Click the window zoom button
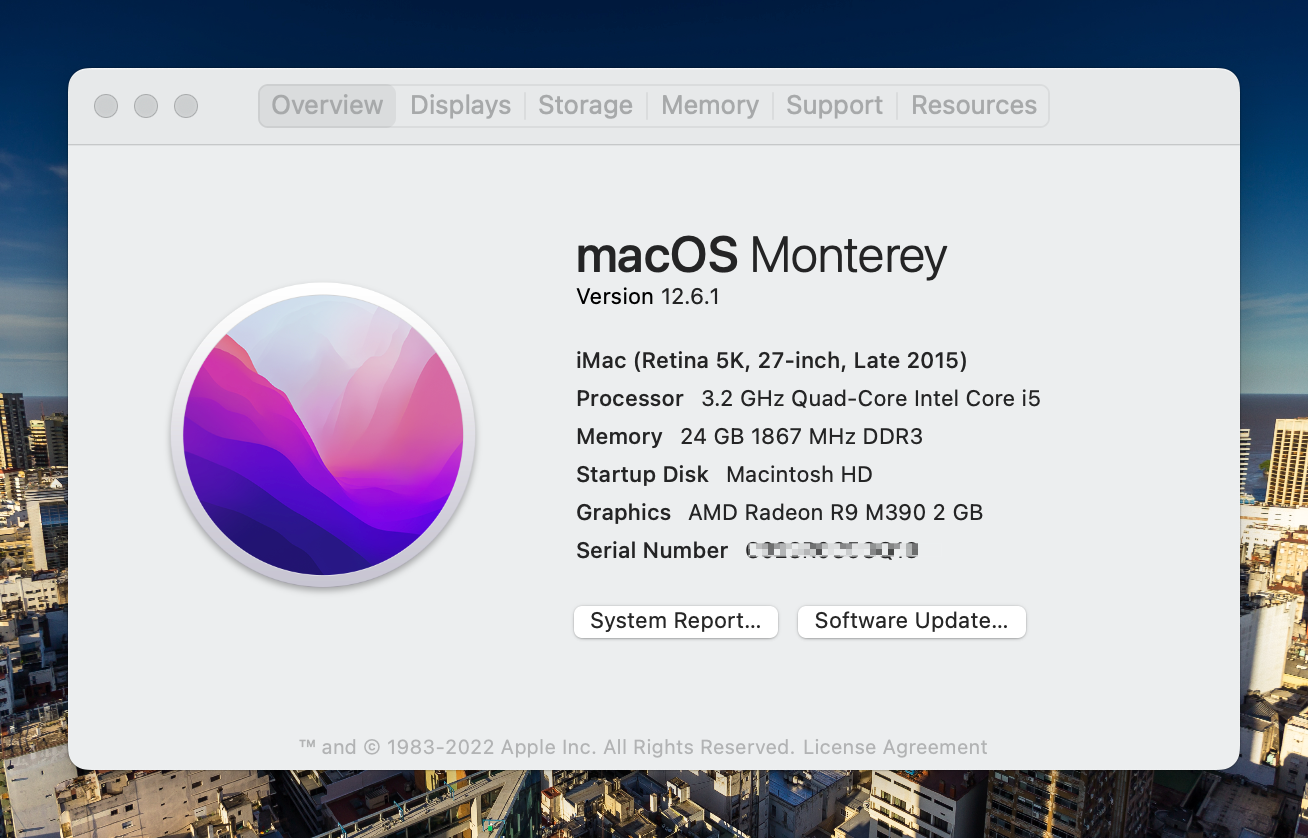The width and height of the screenshot is (1308, 838). (x=186, y=106)
